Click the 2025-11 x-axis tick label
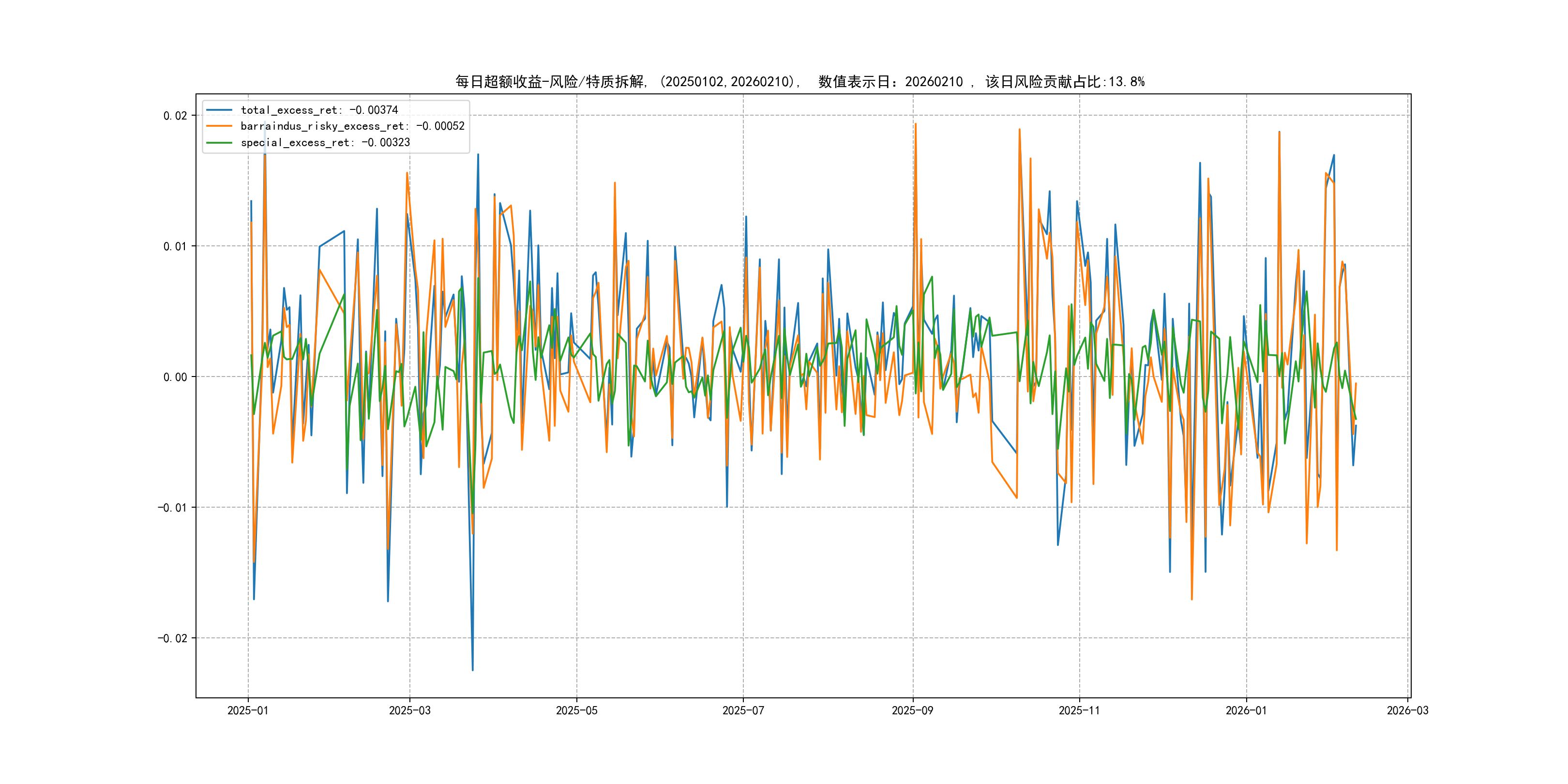The height and width of the screenshot is (784, 1568). tap(1079, 710)
